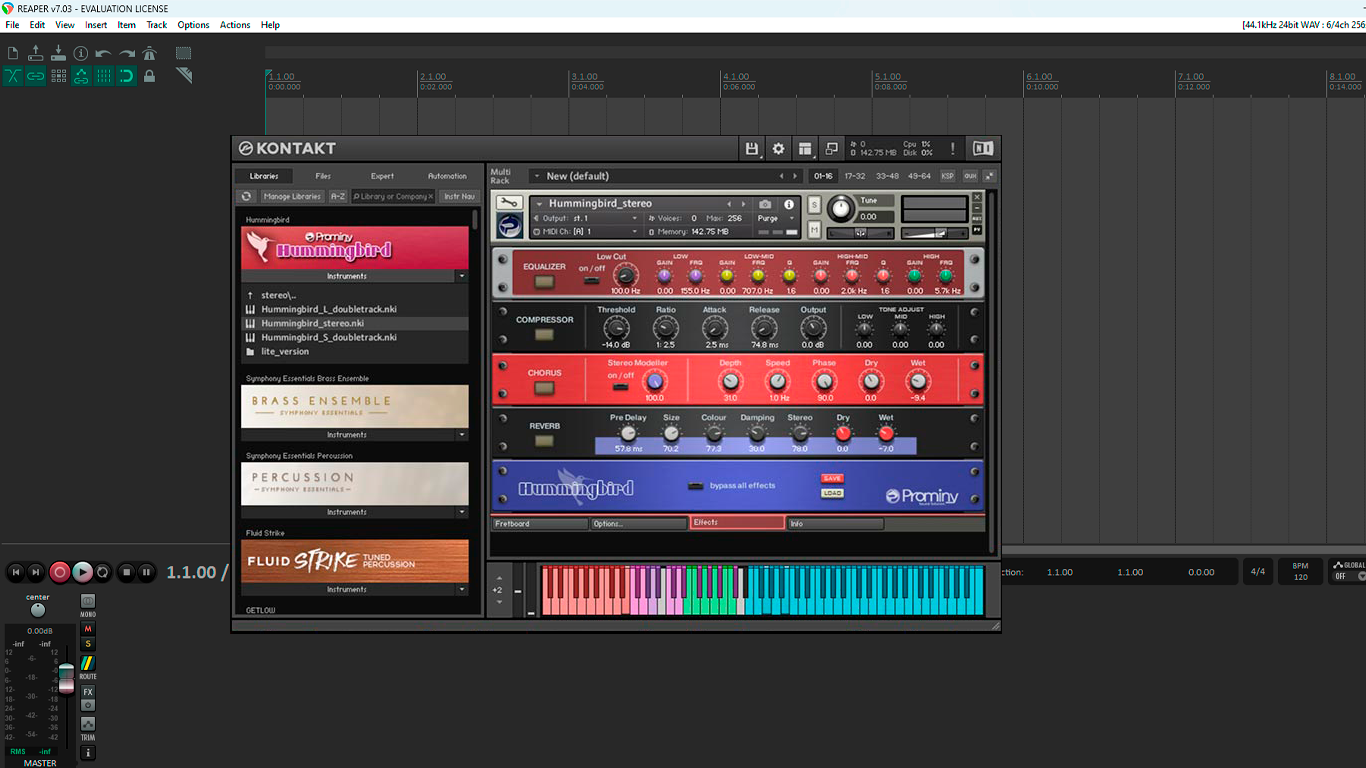Viewport: 1366px width, 768px height.
Task: Open the Options menu in REAPER
Action: (x=193, y=25)
